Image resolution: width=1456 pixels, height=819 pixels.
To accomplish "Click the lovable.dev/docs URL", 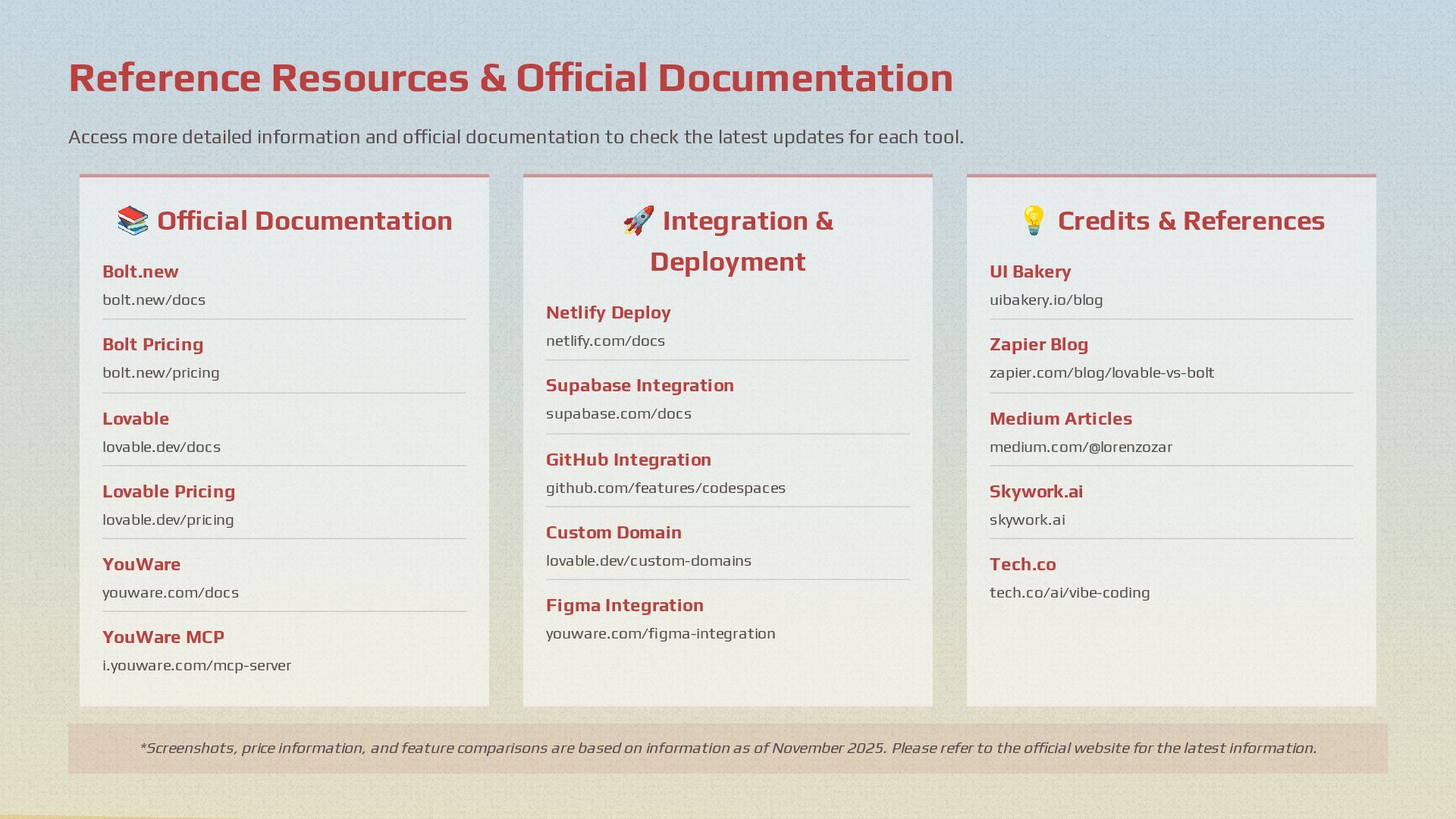I will click(x=162, y=447).
